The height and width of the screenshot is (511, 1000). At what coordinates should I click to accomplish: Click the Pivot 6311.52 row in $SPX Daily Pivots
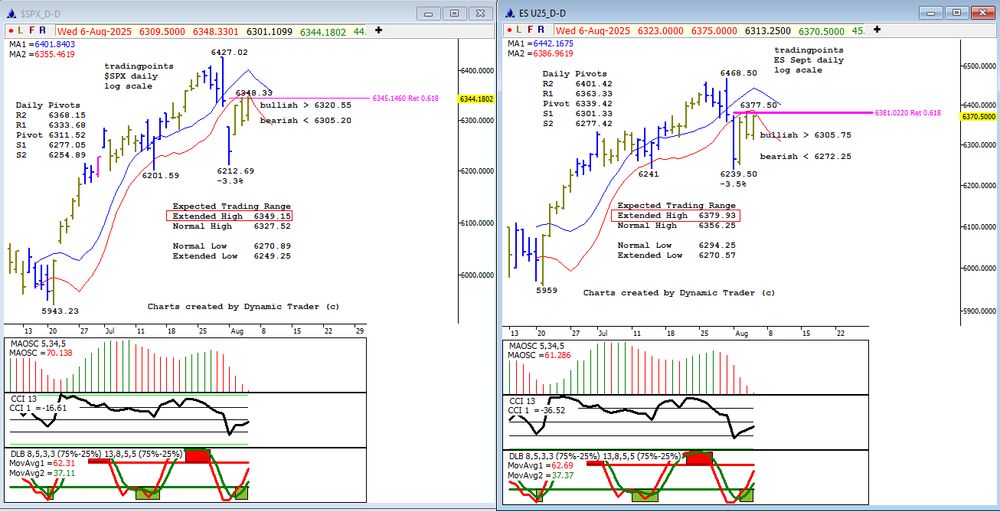[50, 135]
